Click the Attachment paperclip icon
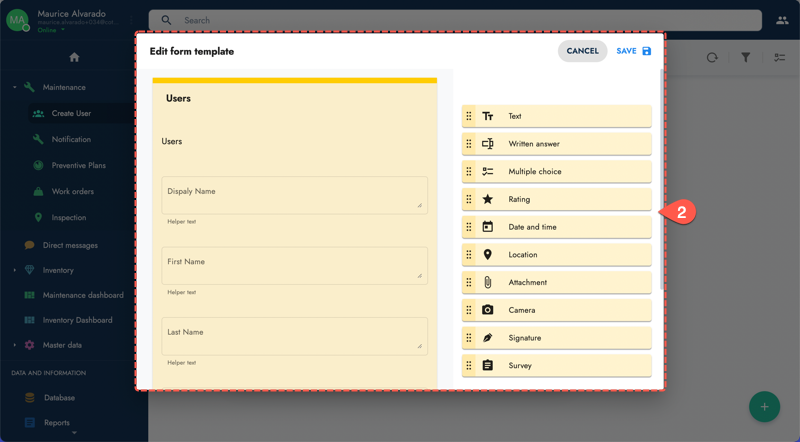The height and width of the screenshot is (442, 800). (x=488, y=282)
